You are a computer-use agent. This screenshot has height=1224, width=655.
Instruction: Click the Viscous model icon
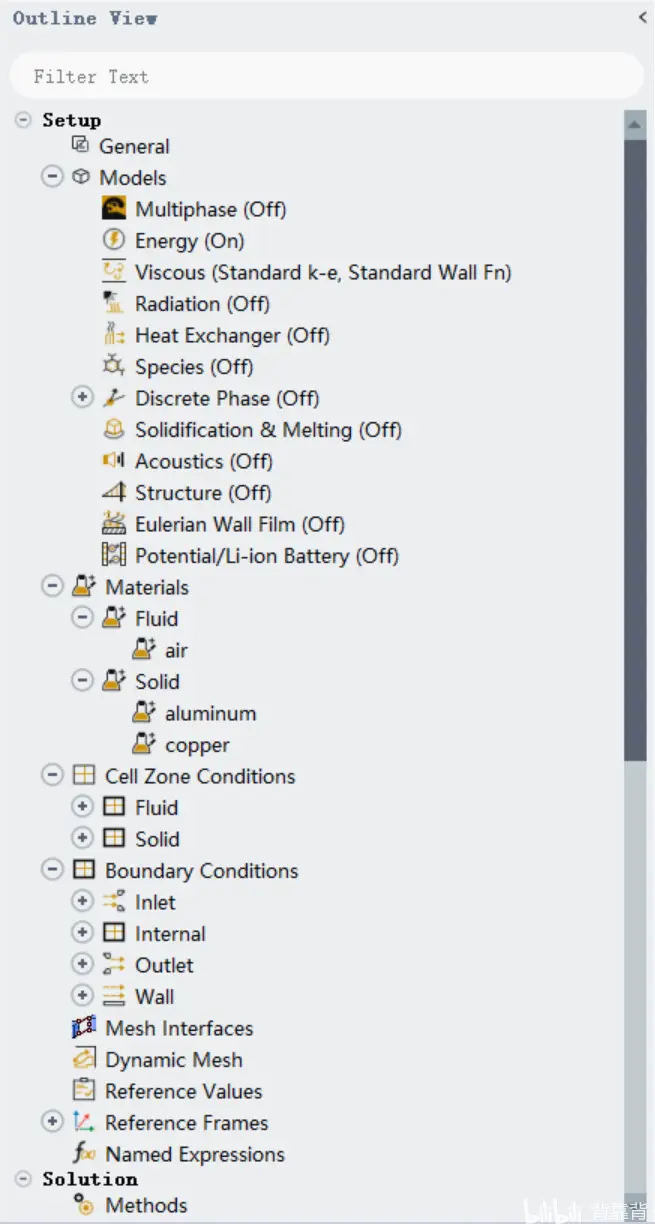click(114, 272)
